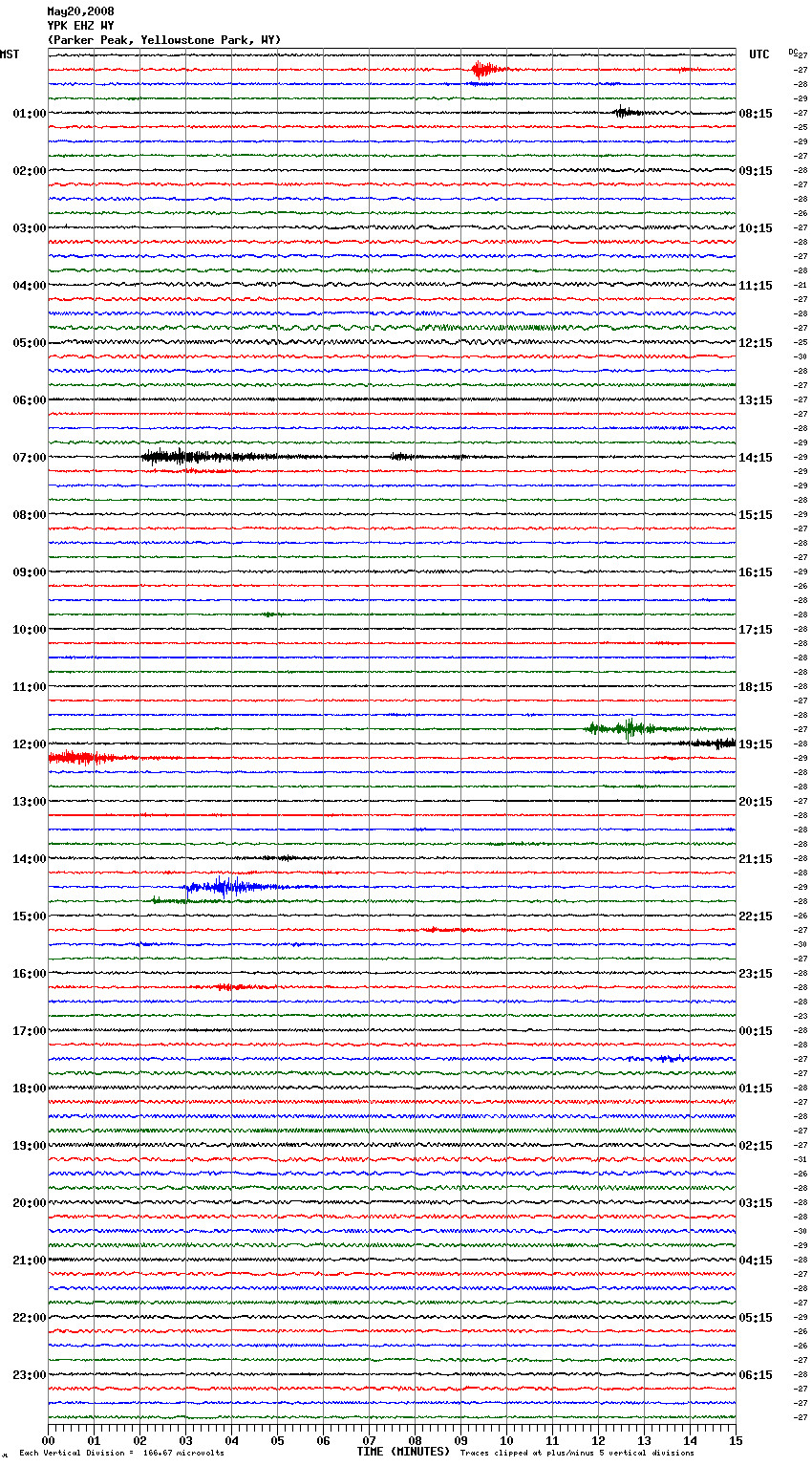
Task: Click the 16:15 UTC time label
Action: point(756,571)
